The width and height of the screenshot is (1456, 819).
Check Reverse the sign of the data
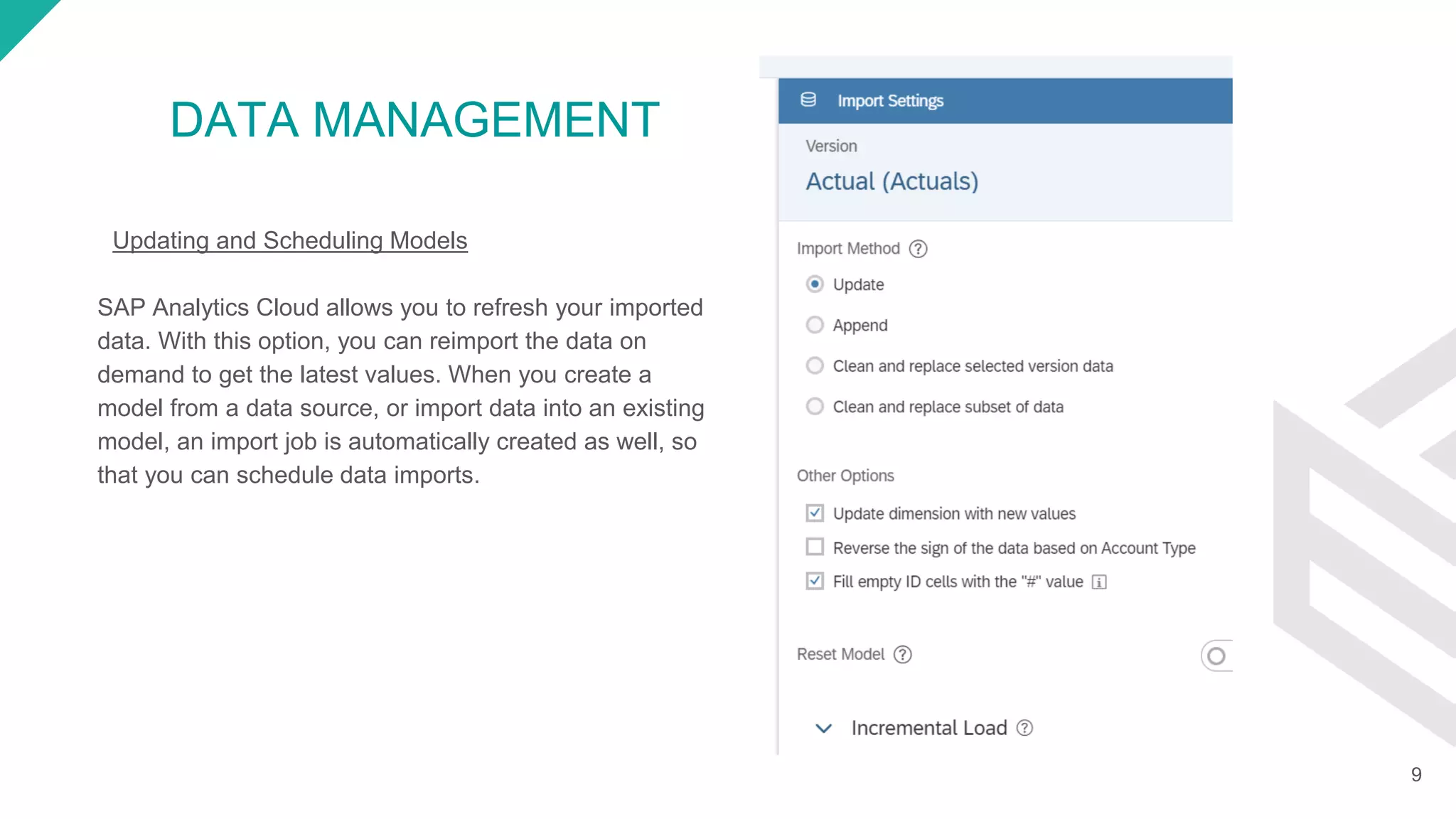pyautogui.click(x=815, y=547)
